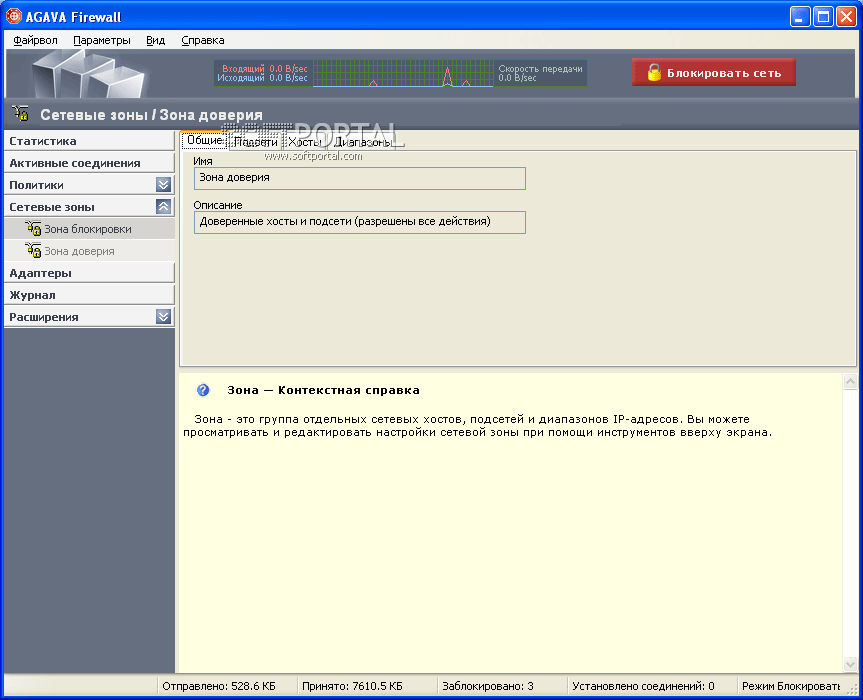Viewport: 863px width, 700px height.
Task: Click the Входящий 0.0 B/sec readout
Action: 264,69
